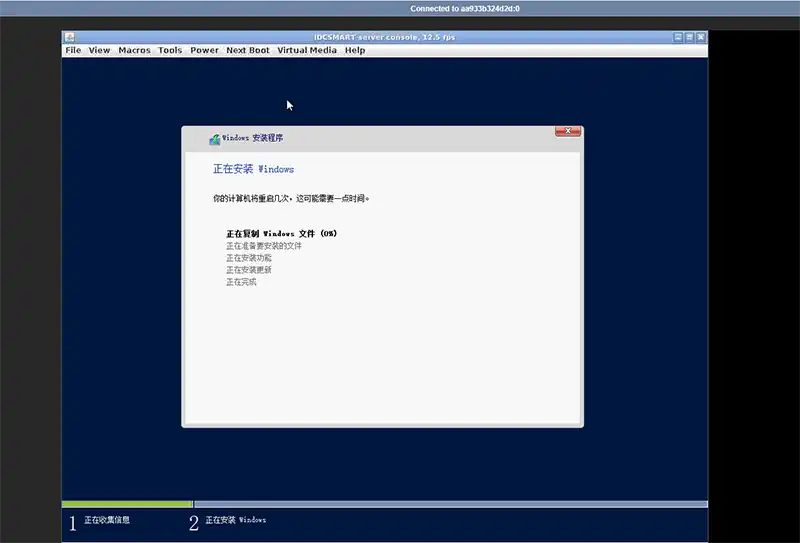Close the Windows 安装程序 dialog
The width and height of the screenshot is (800, 543).
(567, 131)
